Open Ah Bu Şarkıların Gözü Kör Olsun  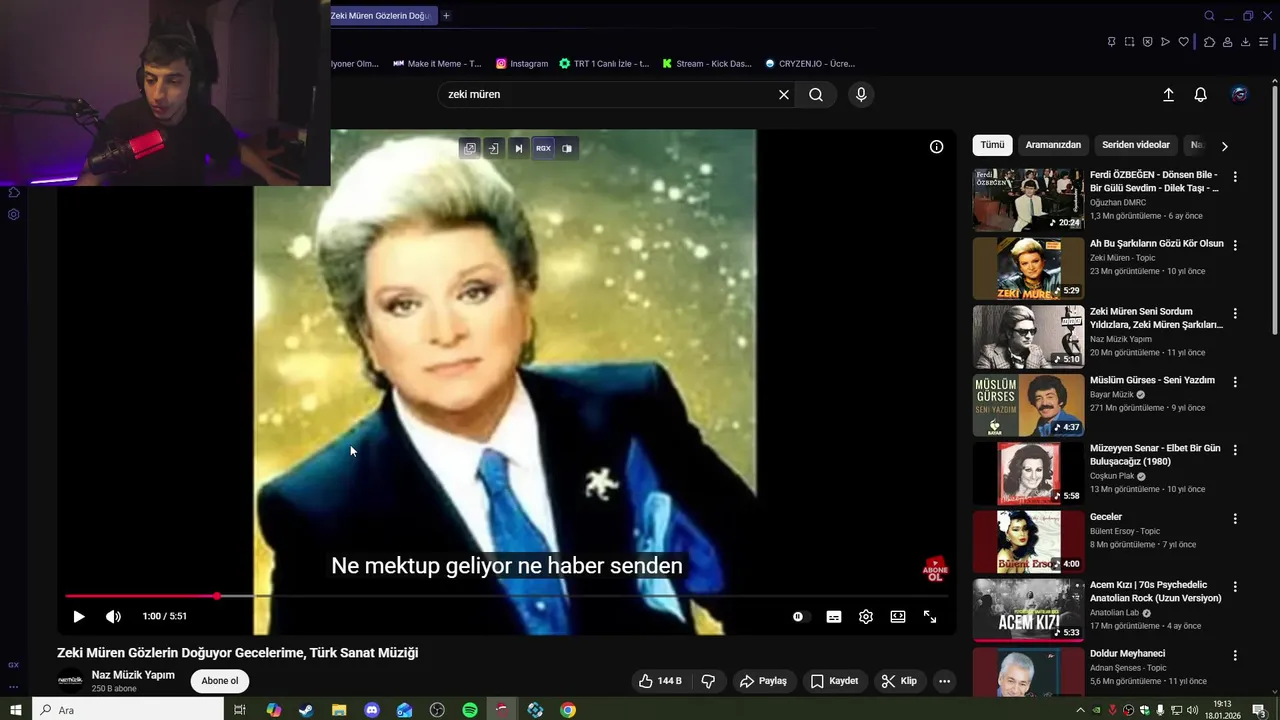[1157, 244]
